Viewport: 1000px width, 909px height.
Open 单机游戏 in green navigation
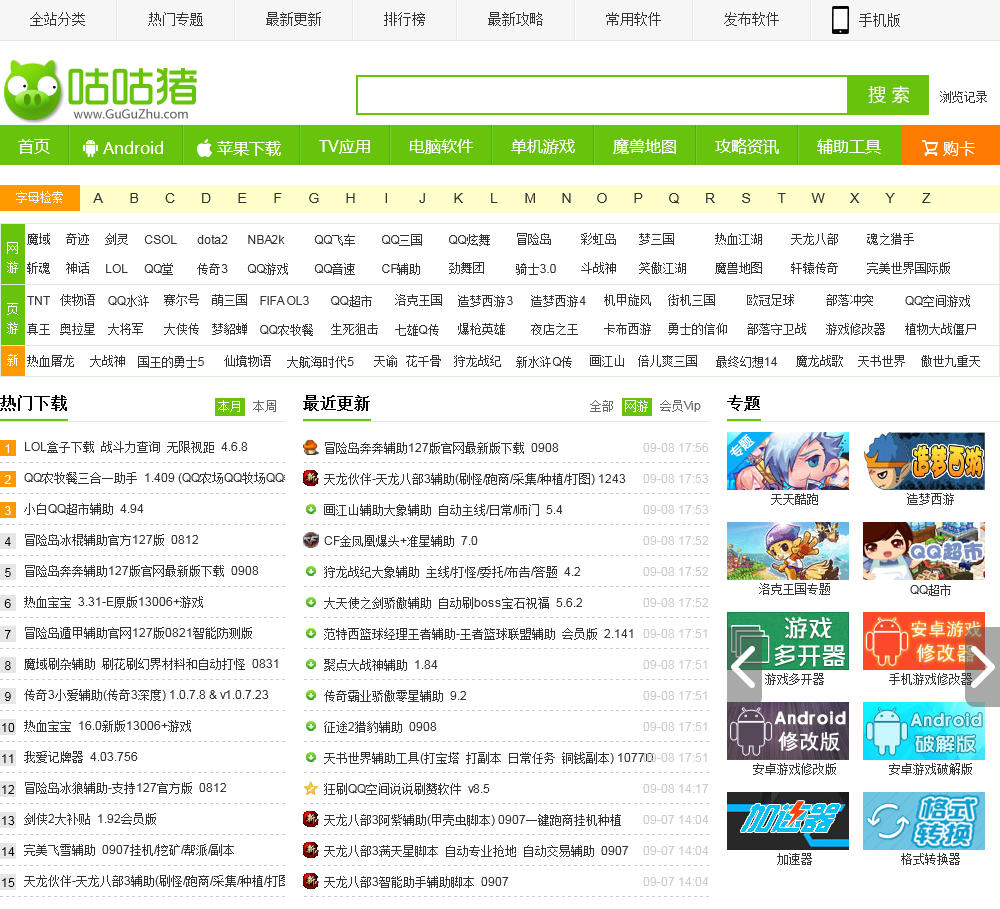pos(543,146)
